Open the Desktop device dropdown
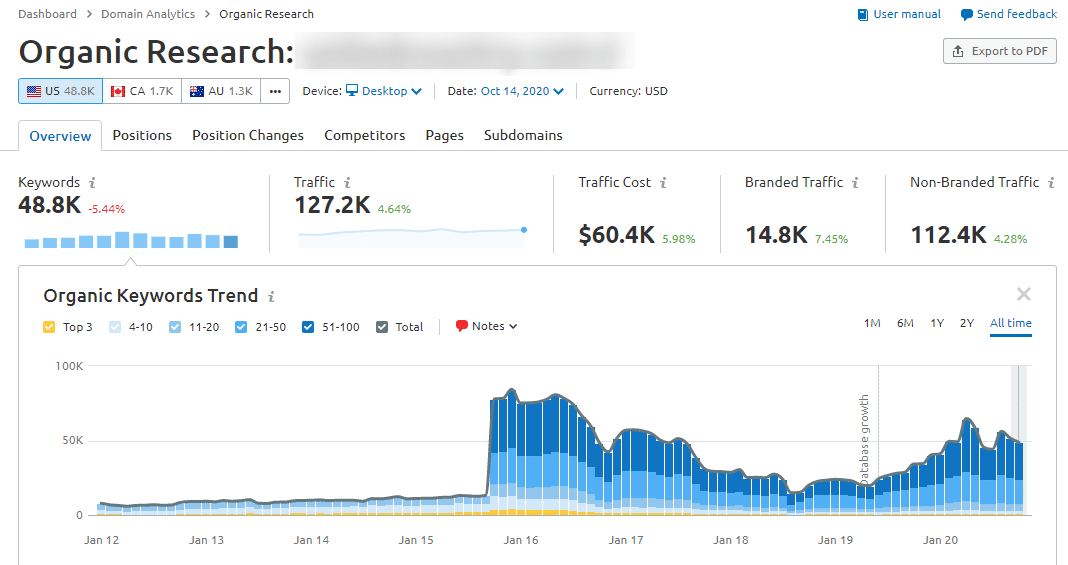The height and width of the screenshot is (565, 1068). pos(385,91)
